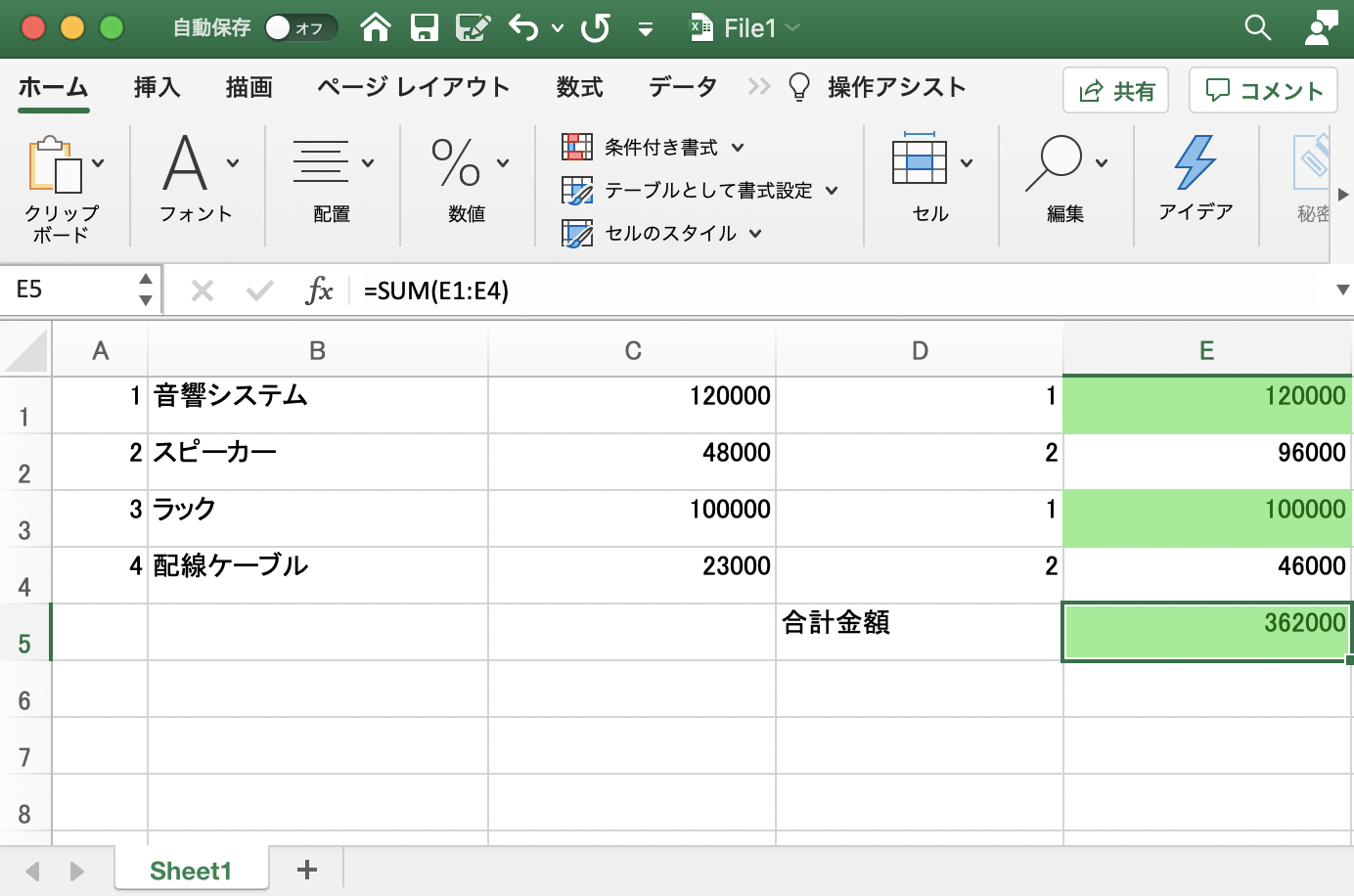Select column E header
1354x896 pixels.
click(x=1207, y=351)
